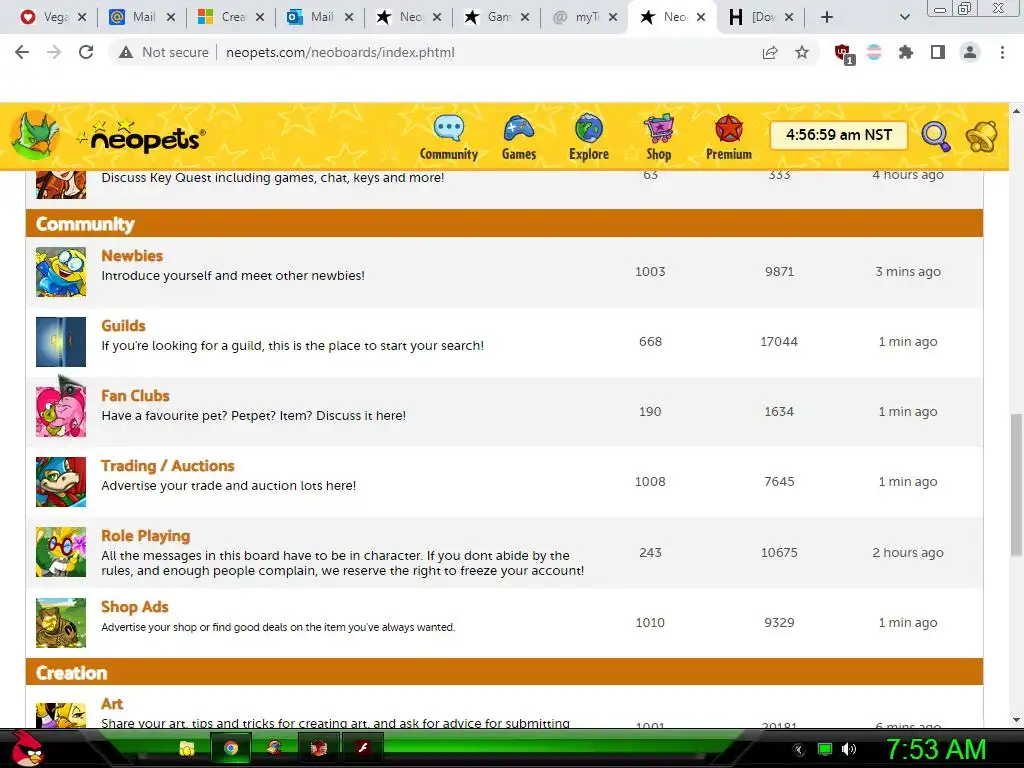Click the Angry Birds start button
This screenshot has height=768, width=1024.
[x=26, y=748]
